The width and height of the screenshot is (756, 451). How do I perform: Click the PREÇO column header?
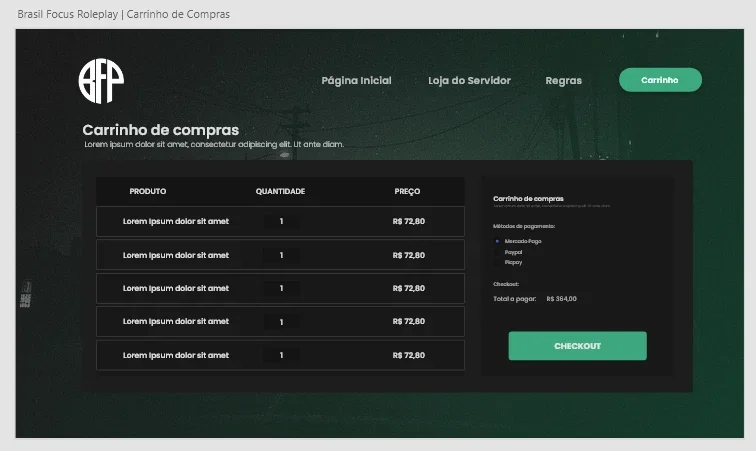407,191
